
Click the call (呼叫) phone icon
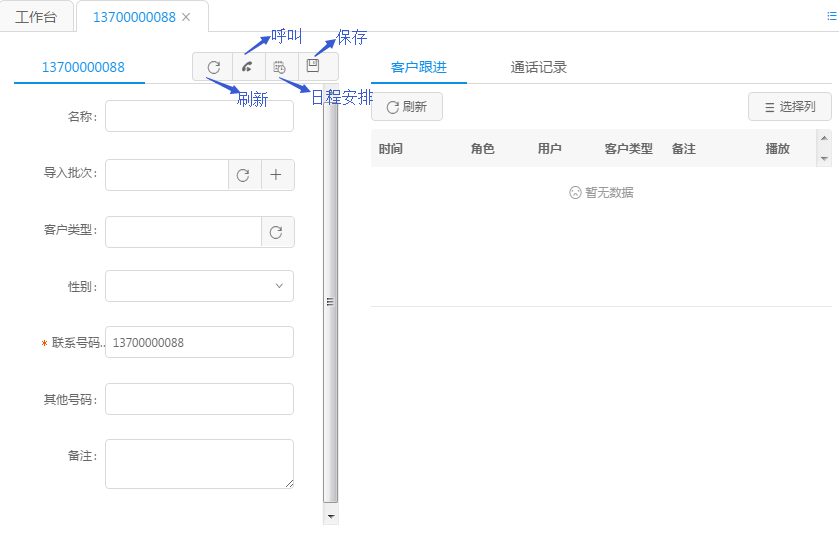[x=247, y=67]
